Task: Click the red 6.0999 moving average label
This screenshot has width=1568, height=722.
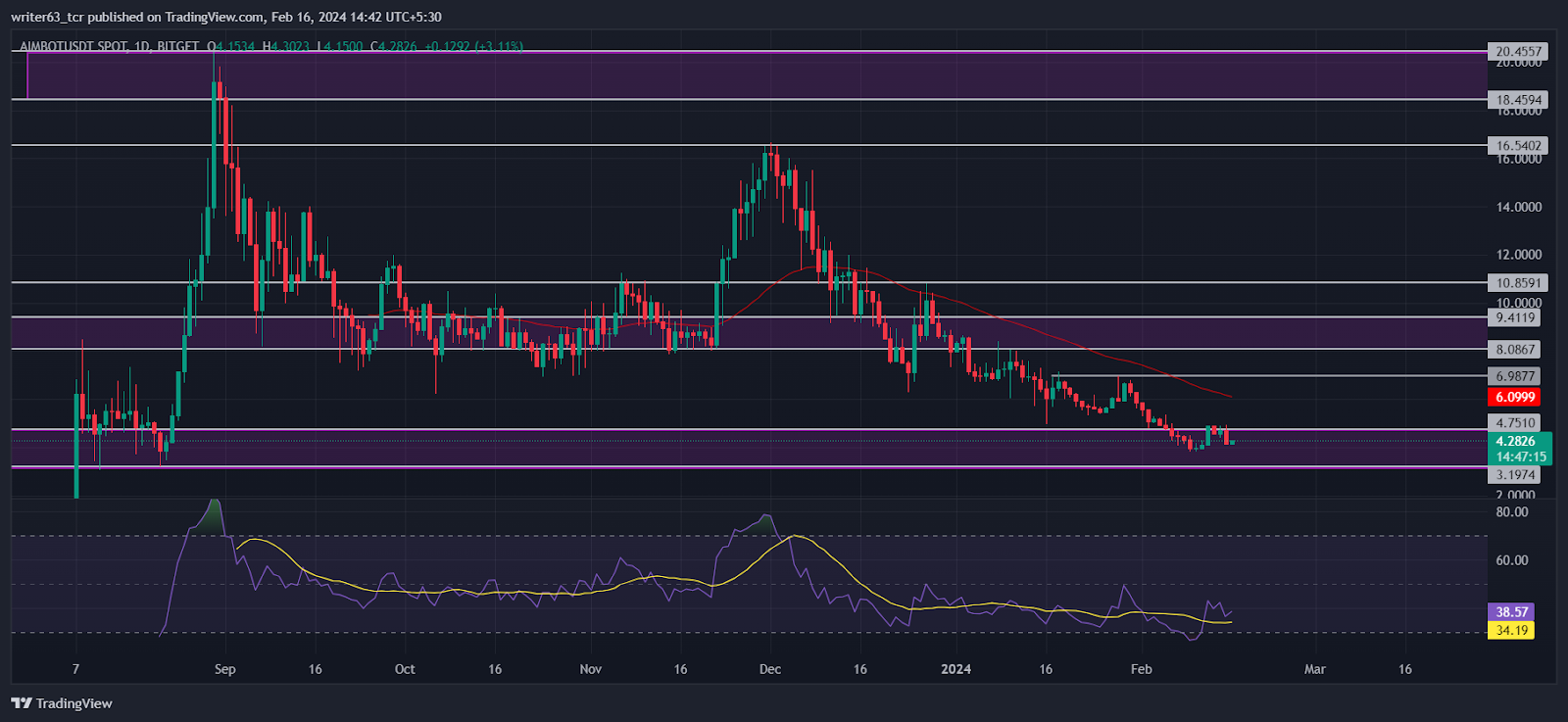Action: pyautogui.click(x=1514, y=397)
